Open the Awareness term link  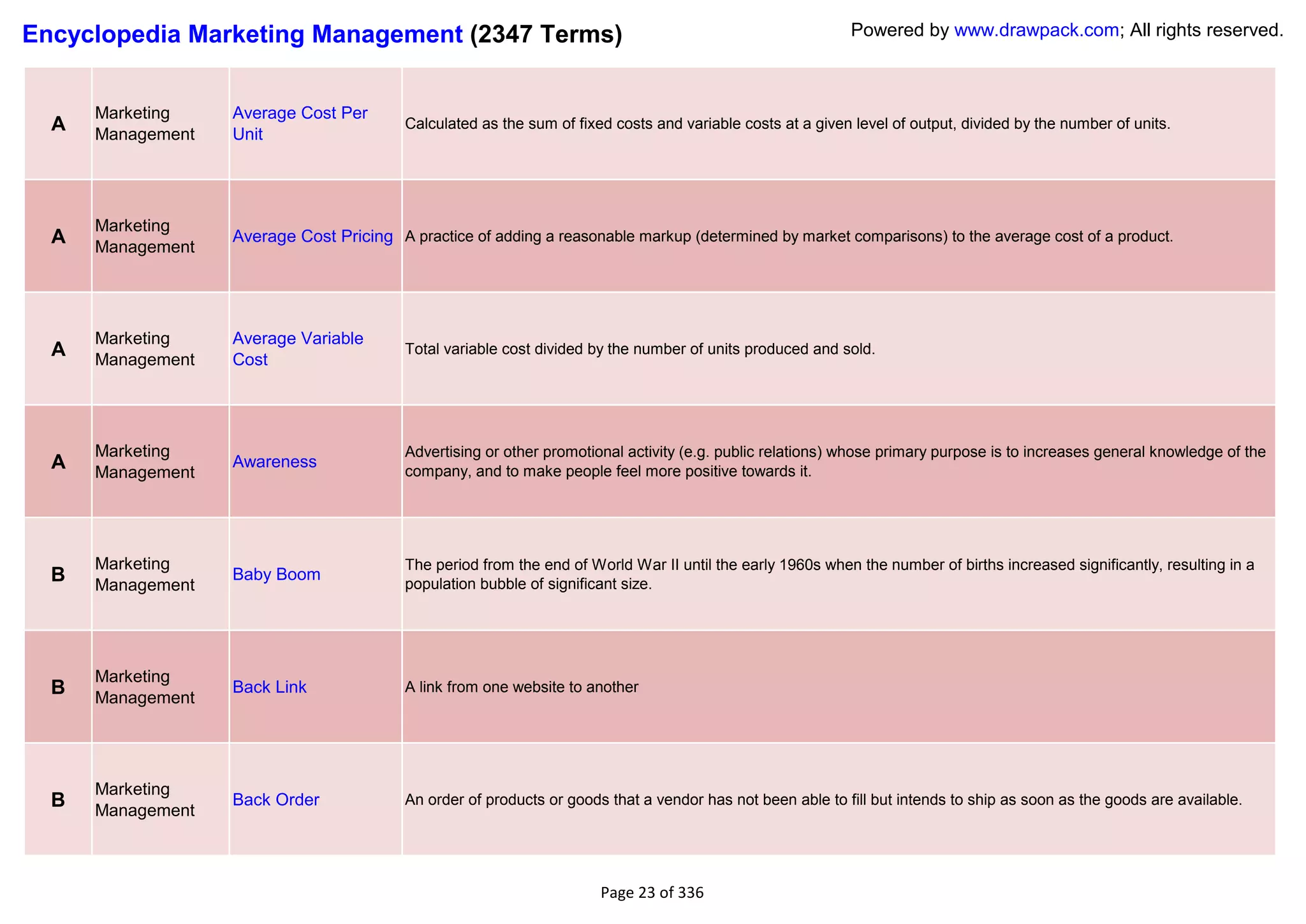pyautogui.click(x=274, y=462)
